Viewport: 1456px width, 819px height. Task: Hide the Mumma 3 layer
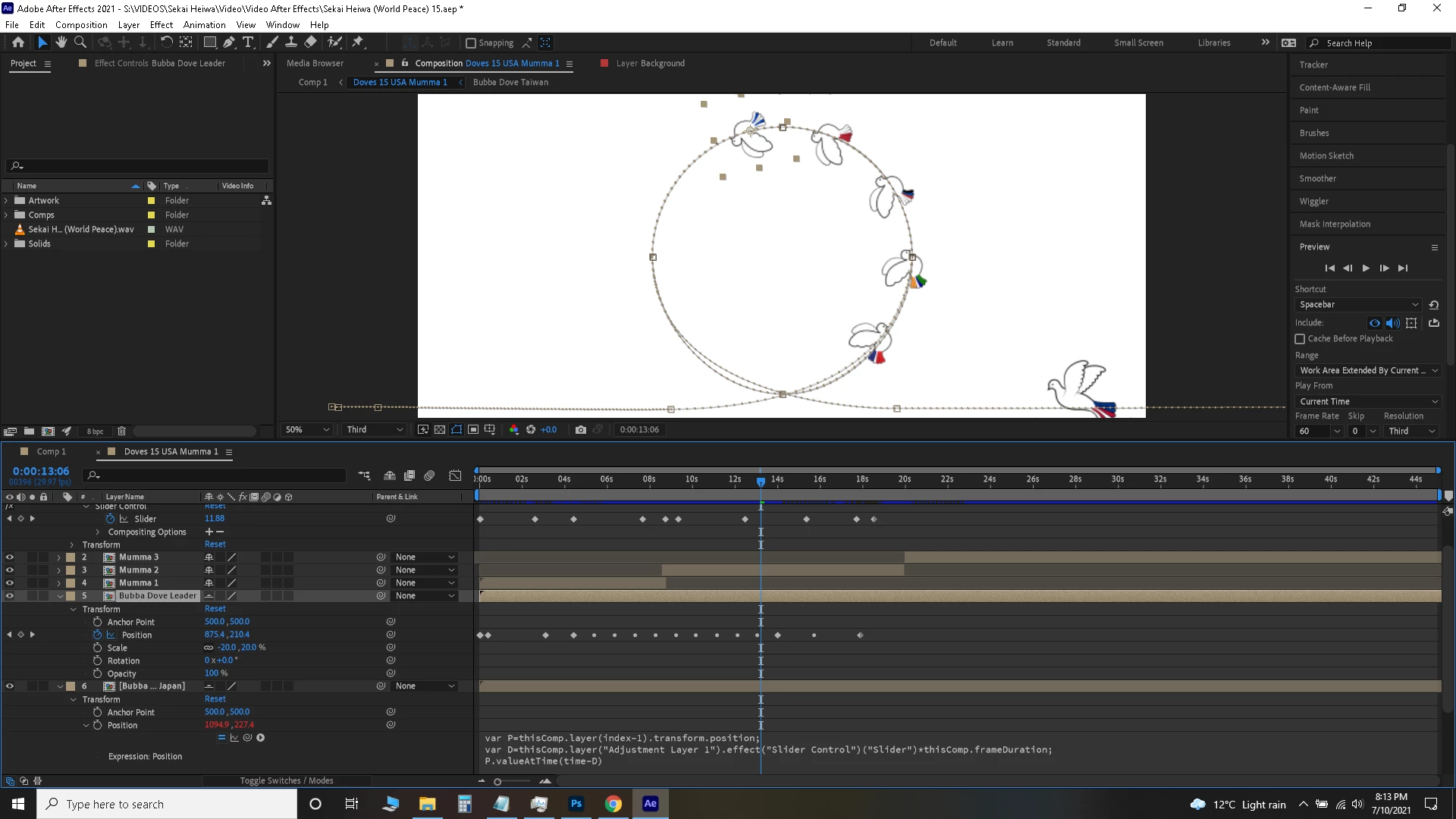click(x=10, y=557)
